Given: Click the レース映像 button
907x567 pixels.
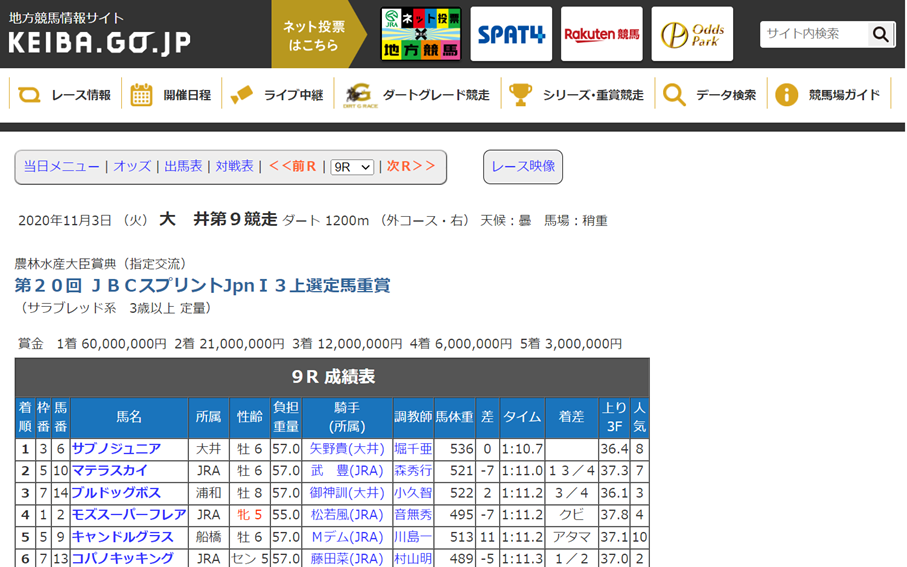Looking at the screenshot, I should pos(523,167).
